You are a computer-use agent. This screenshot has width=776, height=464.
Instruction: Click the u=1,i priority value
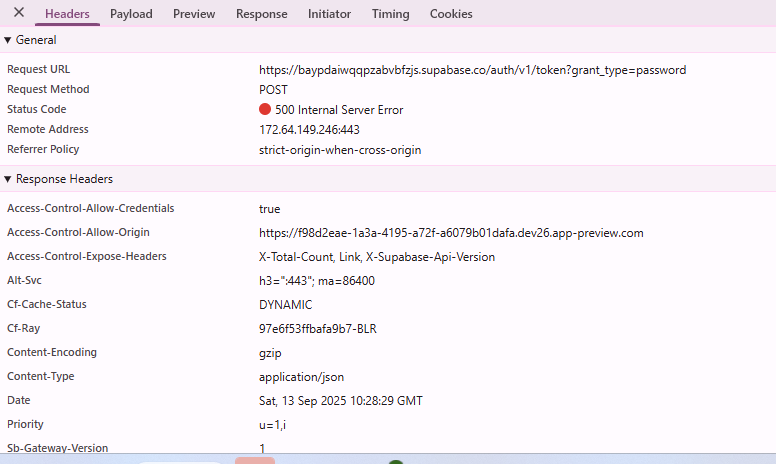click(x=272, y=425)
